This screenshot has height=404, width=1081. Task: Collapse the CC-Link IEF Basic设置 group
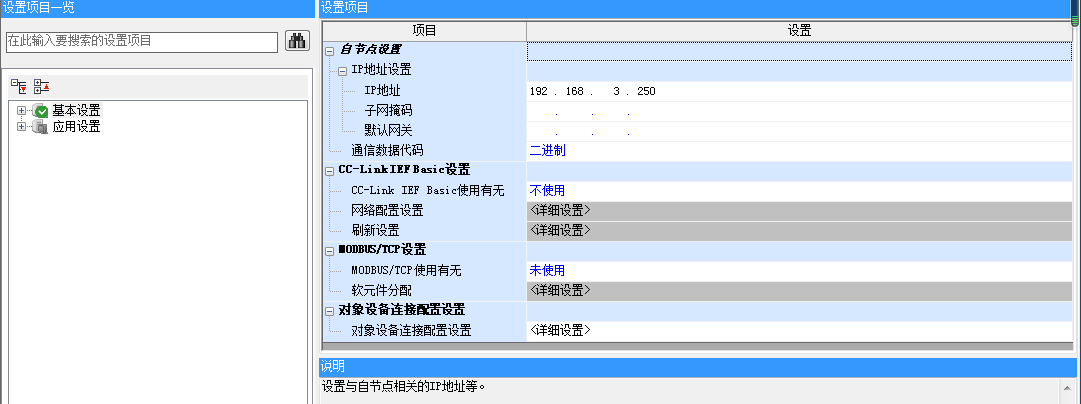pos(331,170)
